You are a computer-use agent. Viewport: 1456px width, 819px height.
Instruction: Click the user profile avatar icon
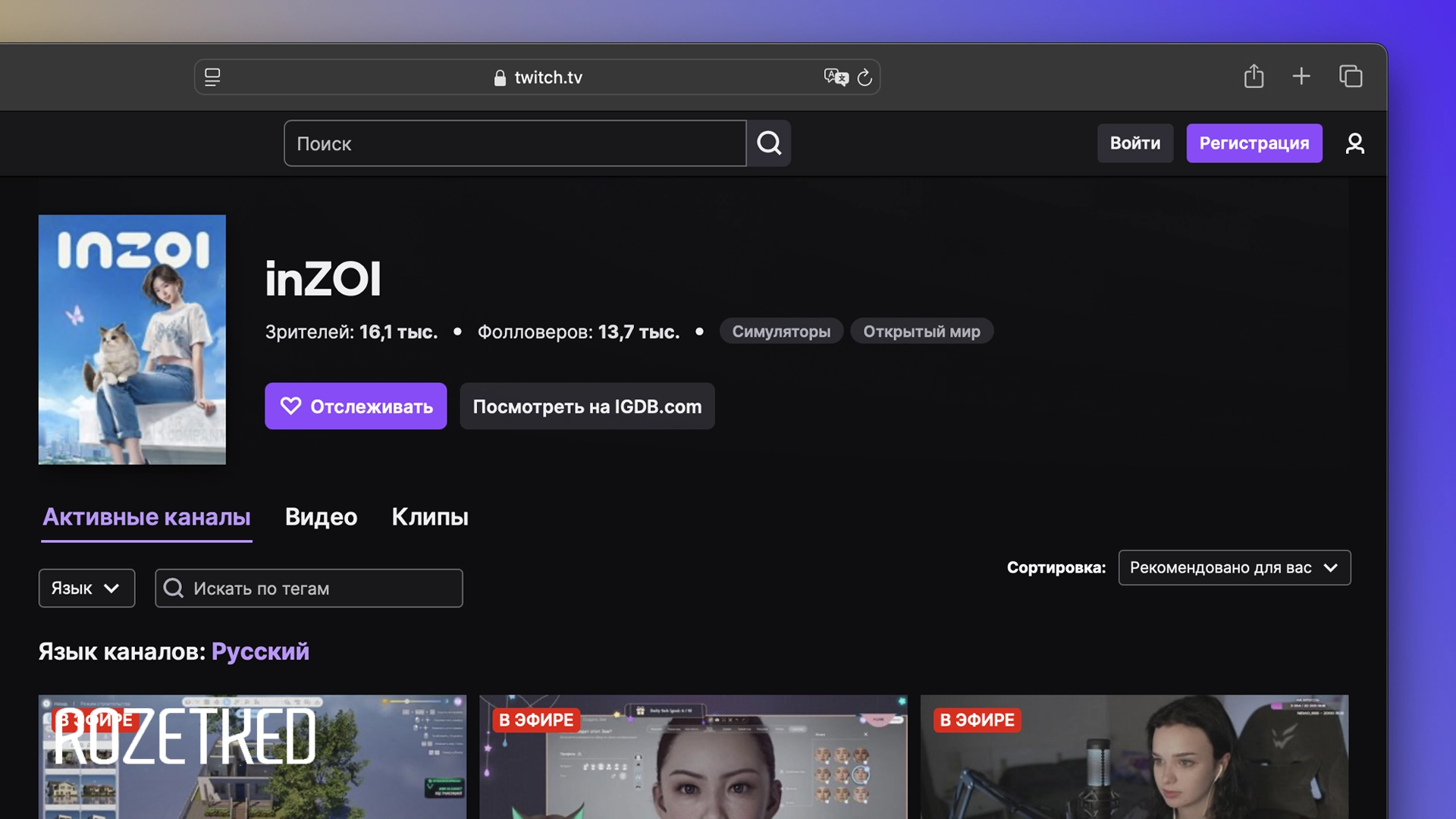1354,143
